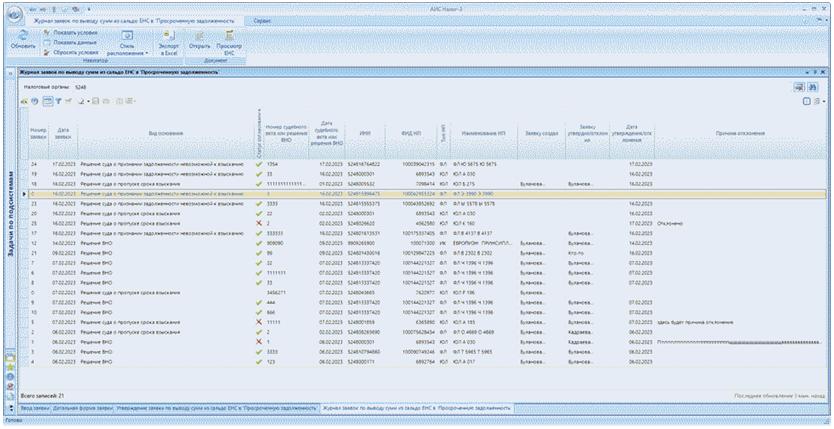Open Детальная форма заявки bottom tab
834x429 pixels.
(83, 408)
